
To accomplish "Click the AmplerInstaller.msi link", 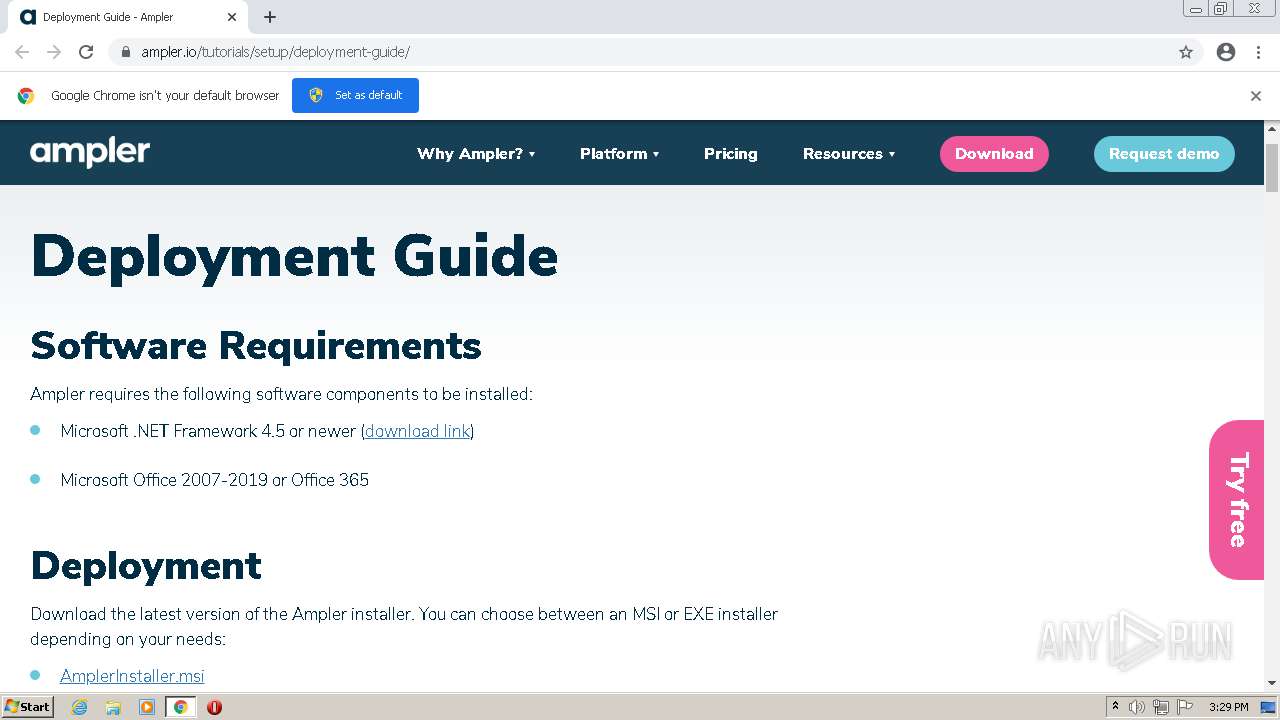I will coord(132,676).
